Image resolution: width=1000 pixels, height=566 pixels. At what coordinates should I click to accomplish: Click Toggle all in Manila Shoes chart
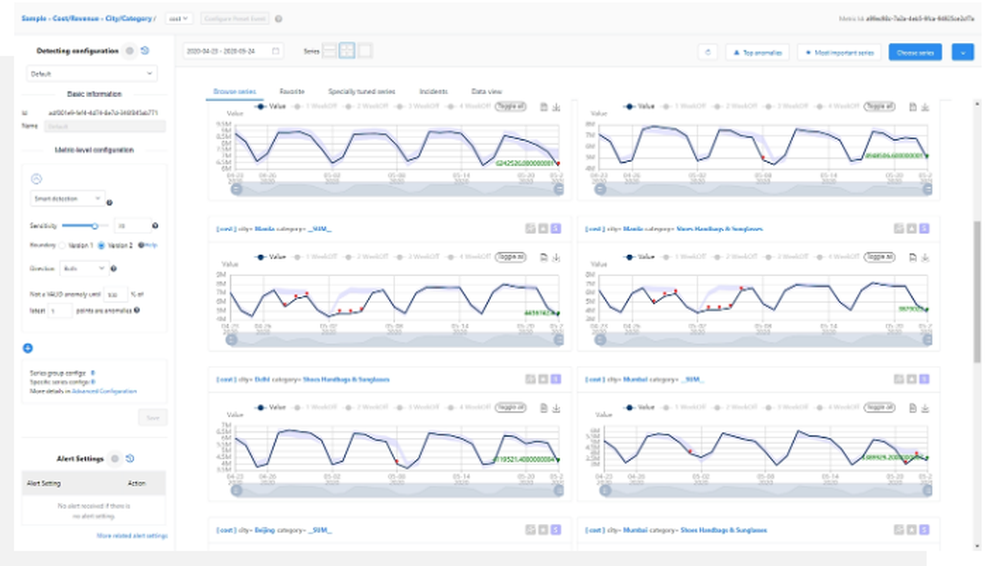coord(879,257)
